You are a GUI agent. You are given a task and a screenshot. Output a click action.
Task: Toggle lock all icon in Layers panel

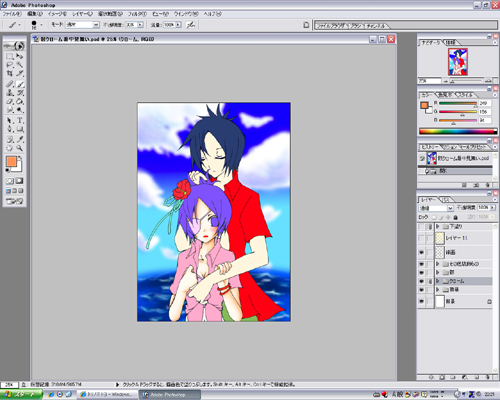coord(455,217)
